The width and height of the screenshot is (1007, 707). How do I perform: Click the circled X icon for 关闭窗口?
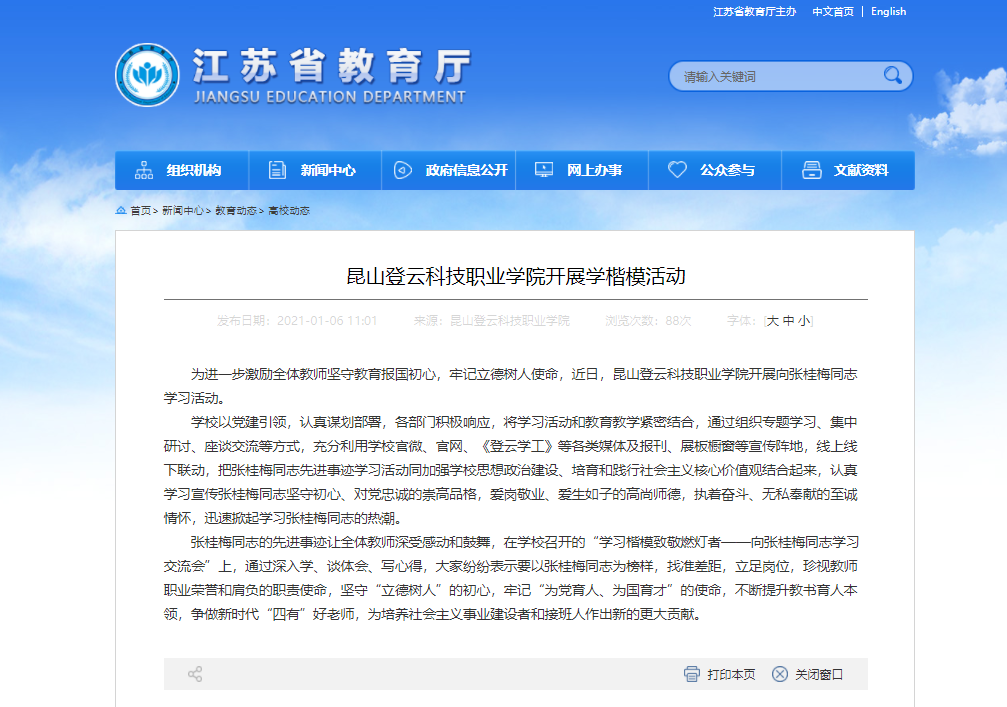click(780, 674)
